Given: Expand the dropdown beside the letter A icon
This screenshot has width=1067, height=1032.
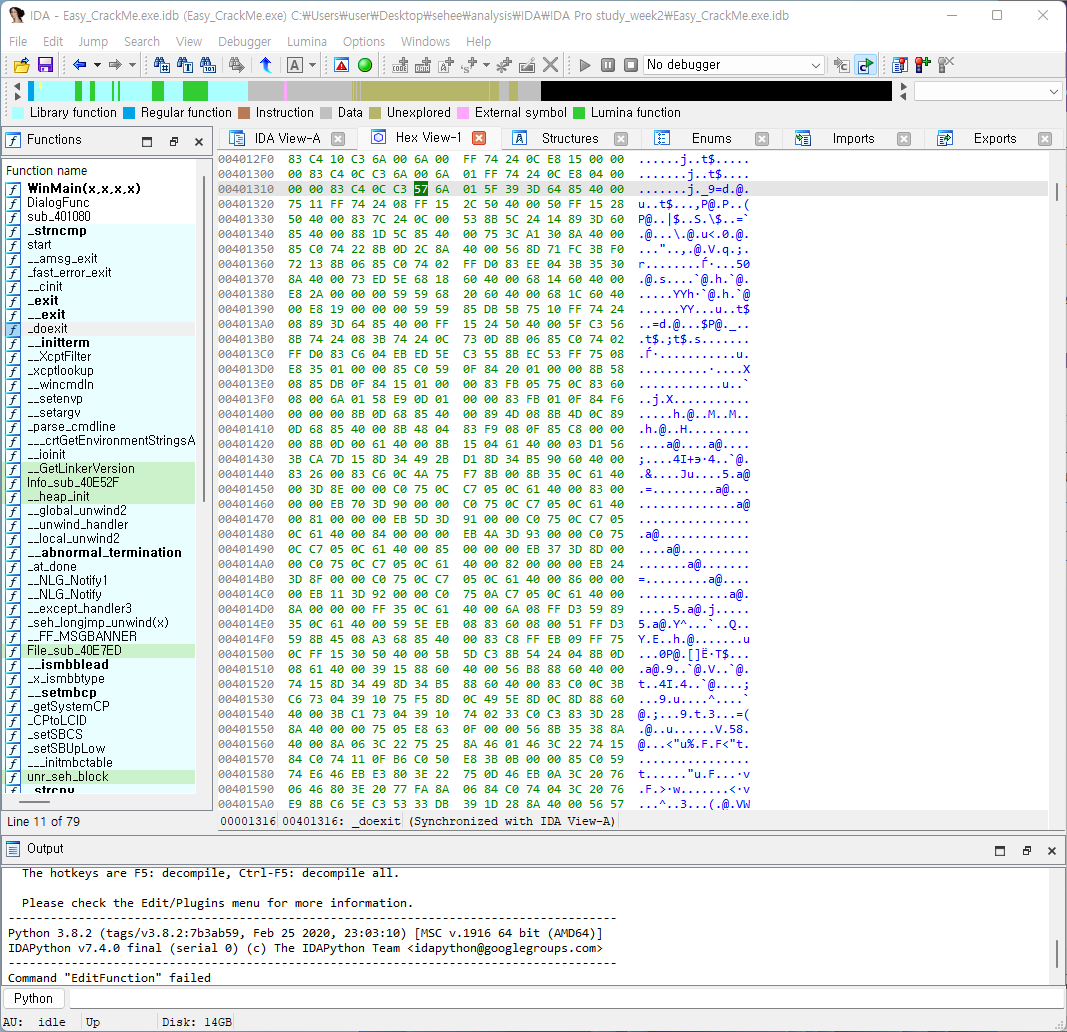Looking at the screenshot, I should coord(312,65).
